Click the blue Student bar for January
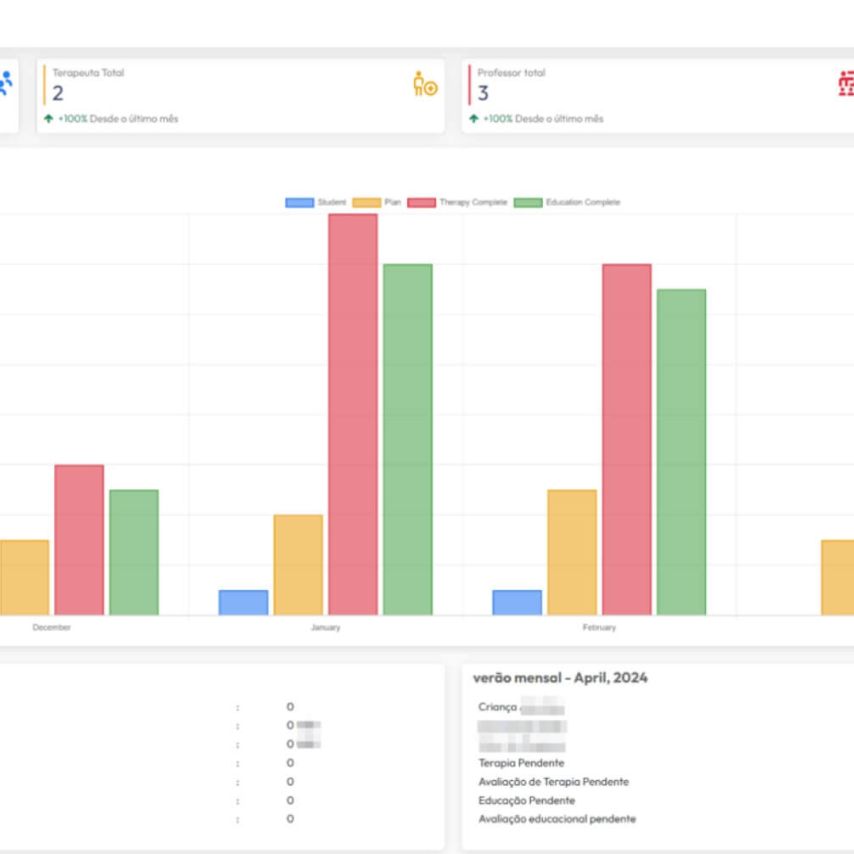Viewport: 854px width, 854px height. [x=244, y=602]
